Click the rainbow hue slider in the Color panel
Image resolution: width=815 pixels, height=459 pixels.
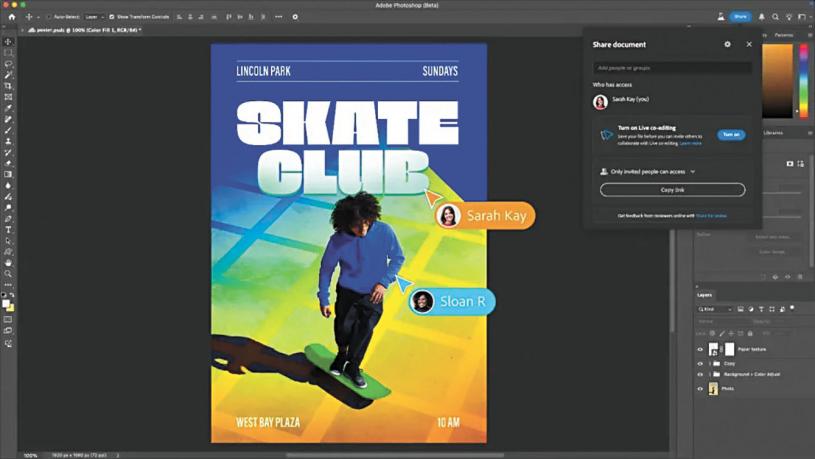point(804,78)
